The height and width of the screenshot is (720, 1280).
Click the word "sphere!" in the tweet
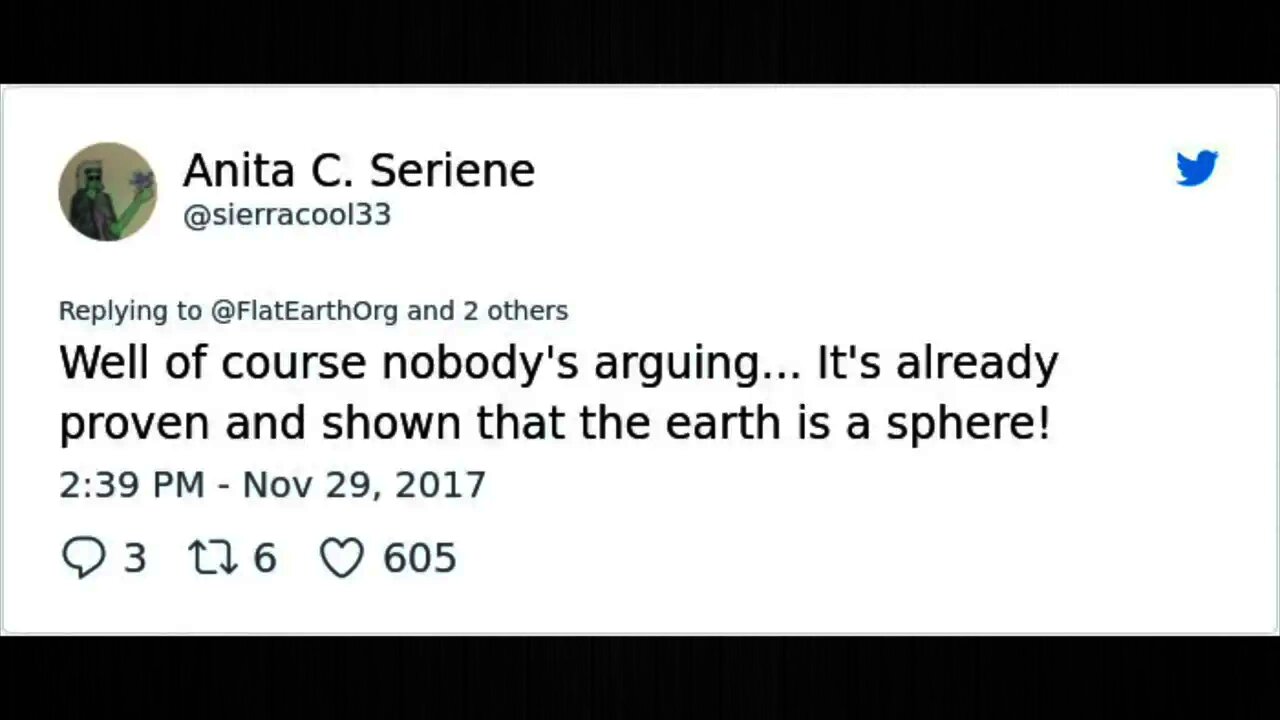click(966, 424)
